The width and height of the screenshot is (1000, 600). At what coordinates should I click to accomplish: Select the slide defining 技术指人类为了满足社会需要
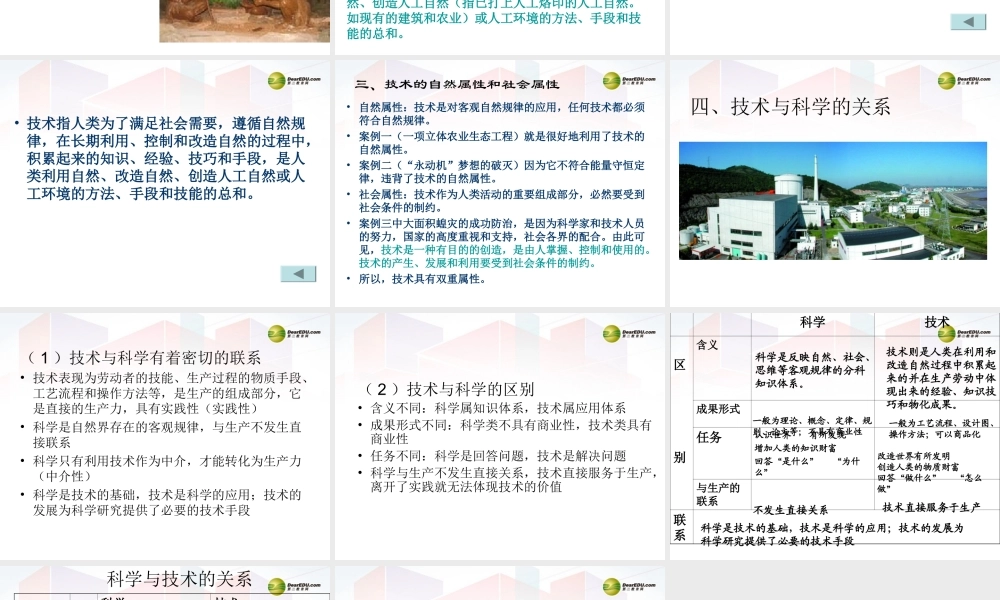(165, 183)
